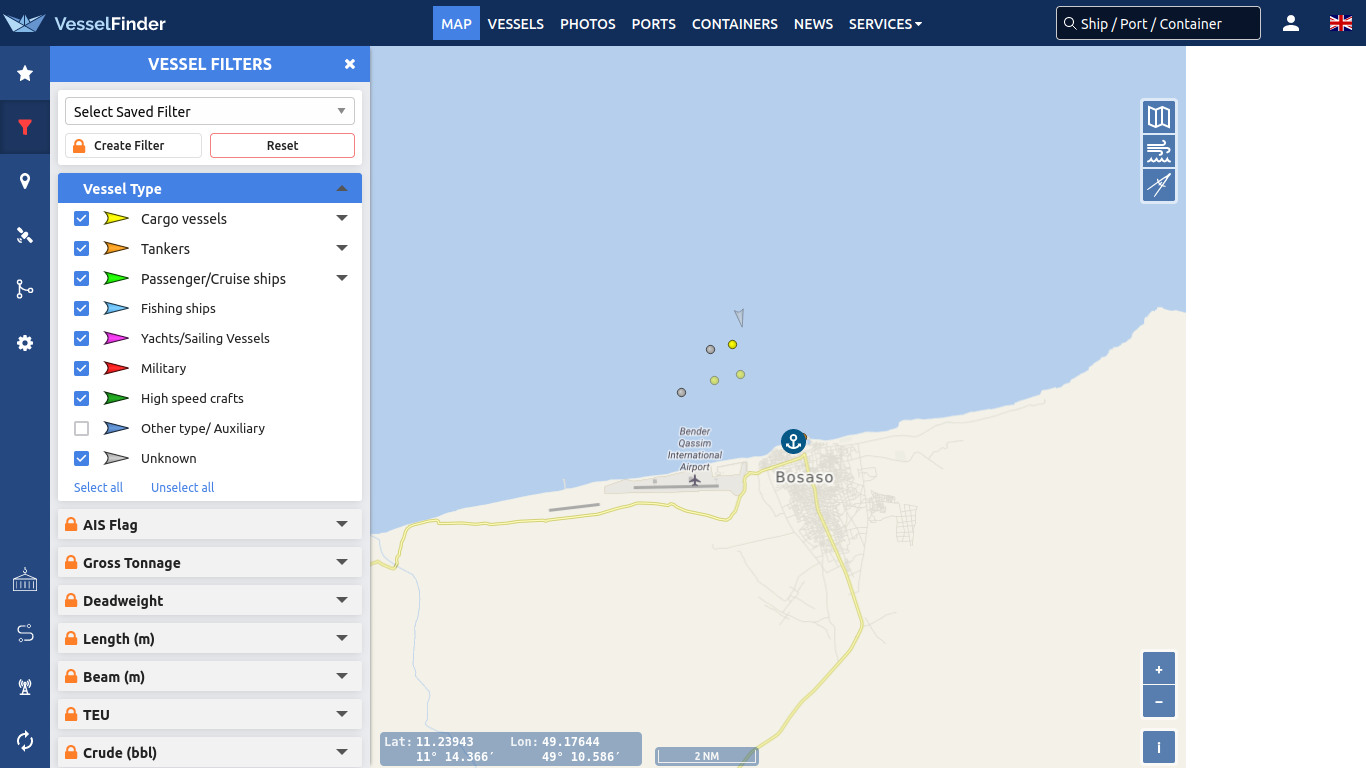Expand the Deadweight filter section
1366x768 pixels.
click(x=210, y=600)
